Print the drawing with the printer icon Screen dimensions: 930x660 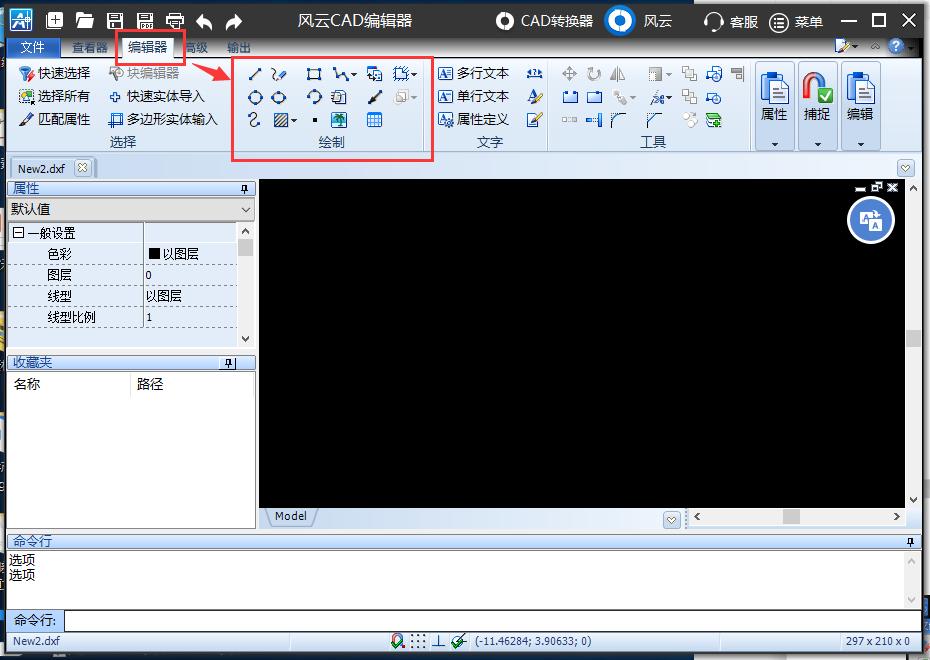click(x=175, y=21)
